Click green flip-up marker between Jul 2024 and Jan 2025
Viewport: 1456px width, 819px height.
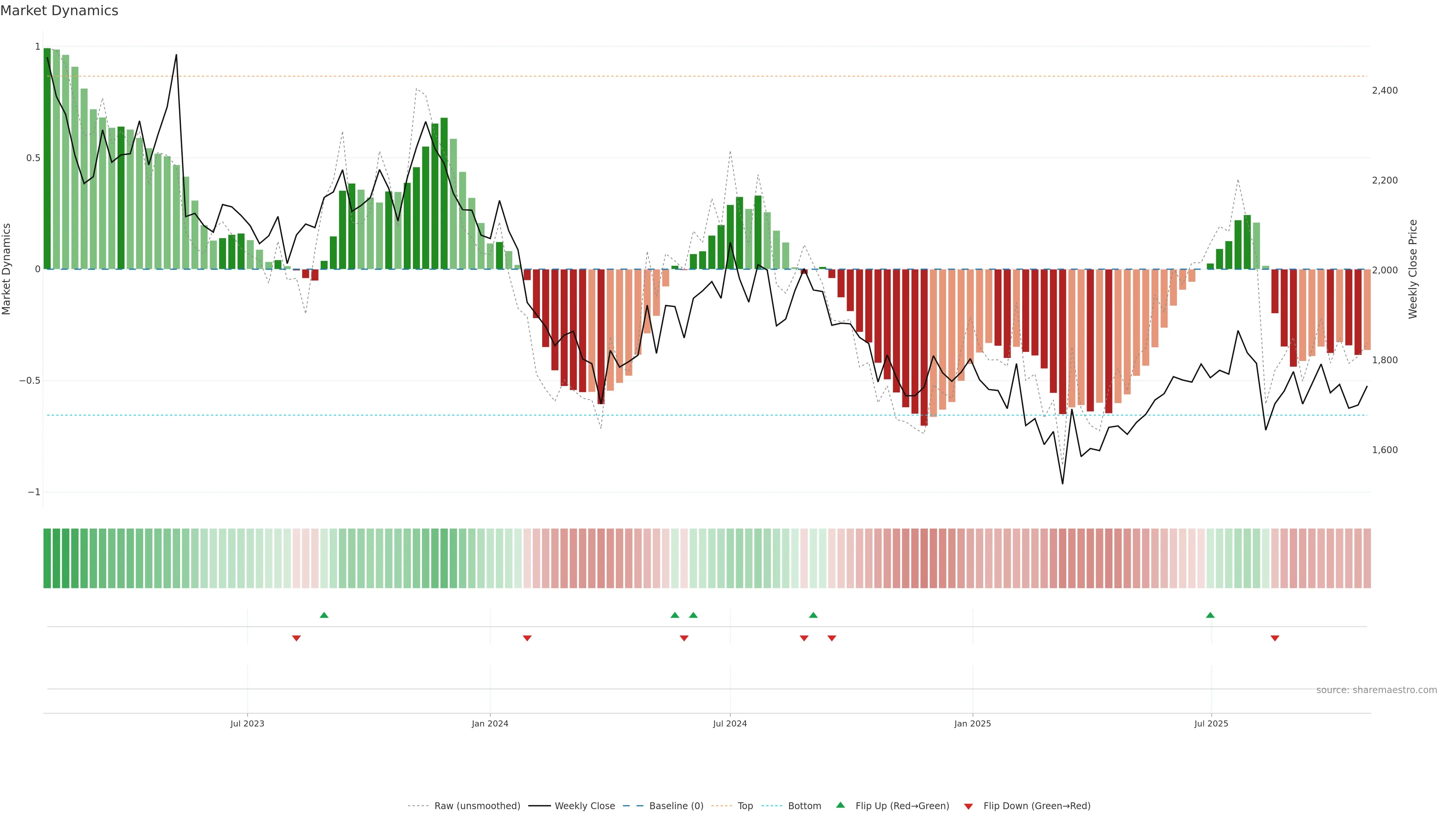pos(813,615)
